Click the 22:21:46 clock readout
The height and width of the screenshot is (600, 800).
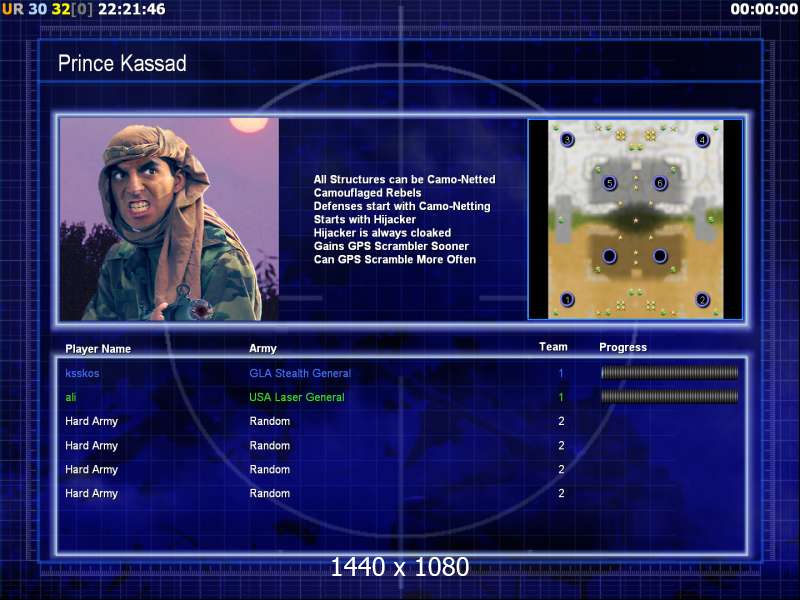pos(132,9)
